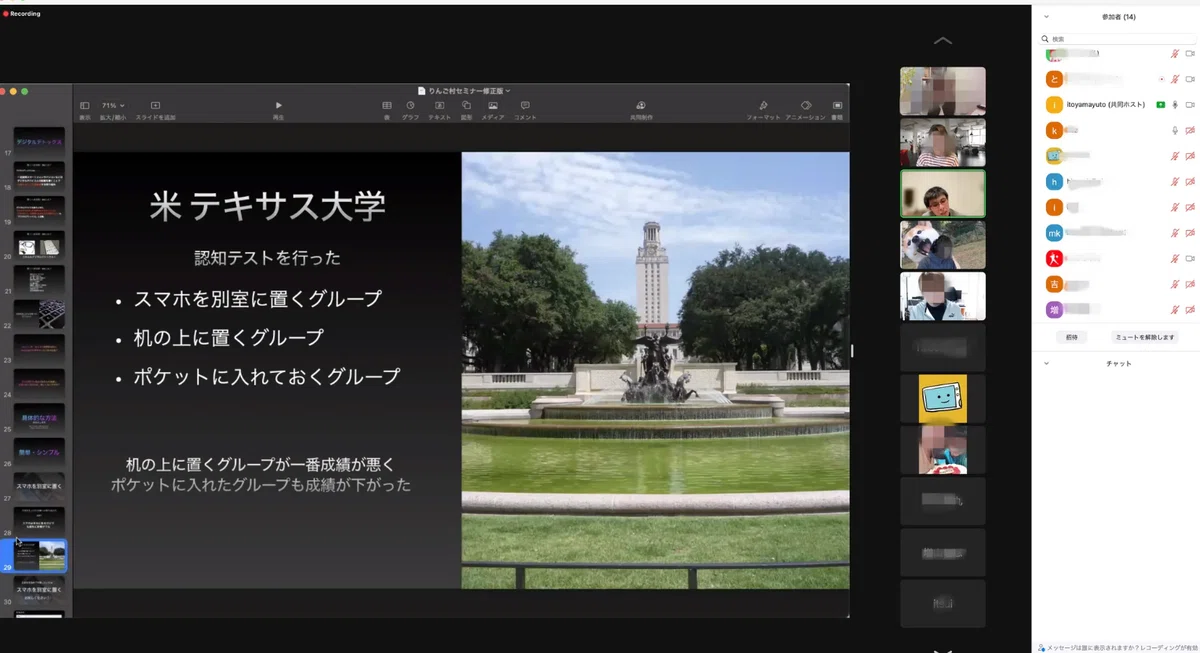The height and width of the screenshot is (653, 1200).
Task: Open the 71% zoom level dropdown
Action: 112,105
